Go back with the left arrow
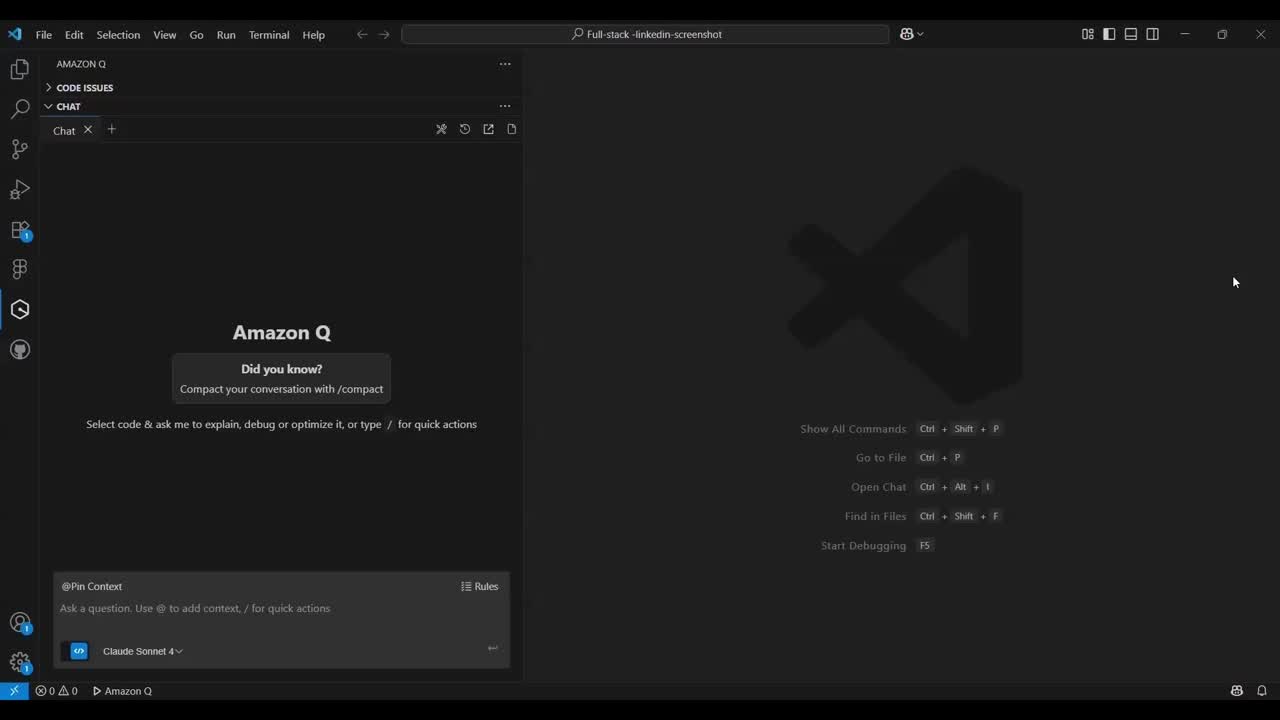 click(362, 34)
